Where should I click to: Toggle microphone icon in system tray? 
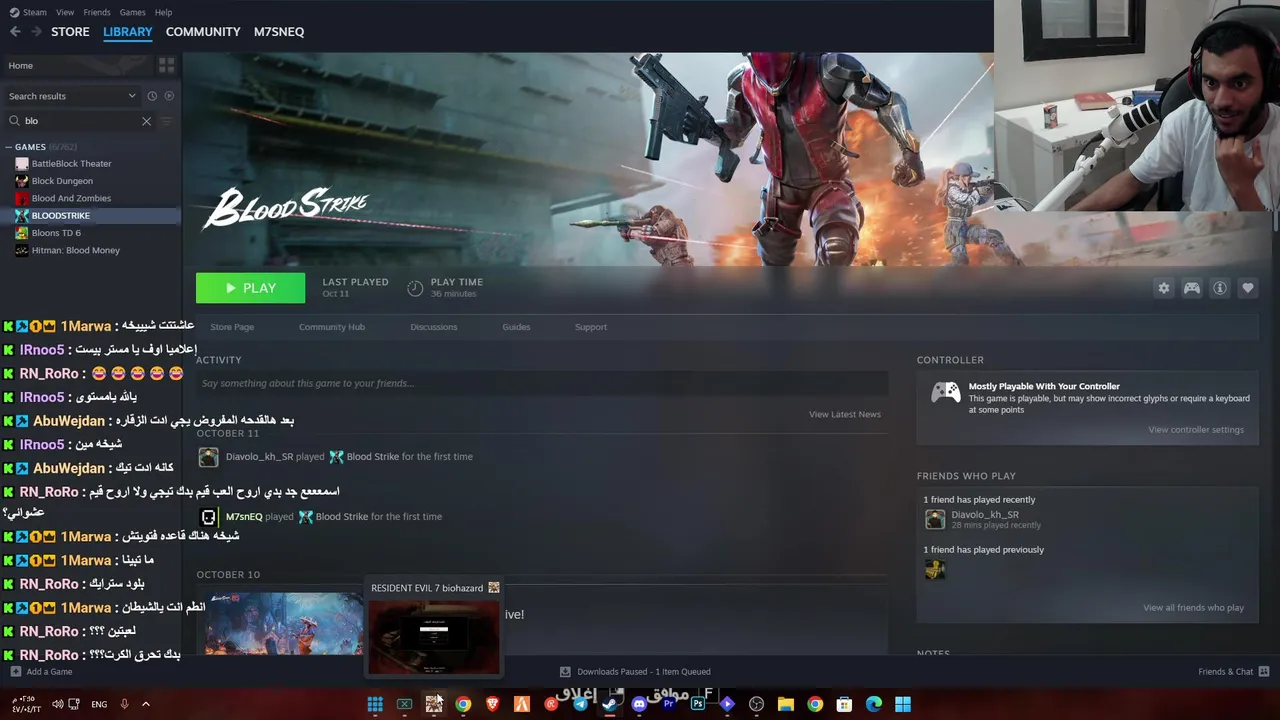click(124, 704)
